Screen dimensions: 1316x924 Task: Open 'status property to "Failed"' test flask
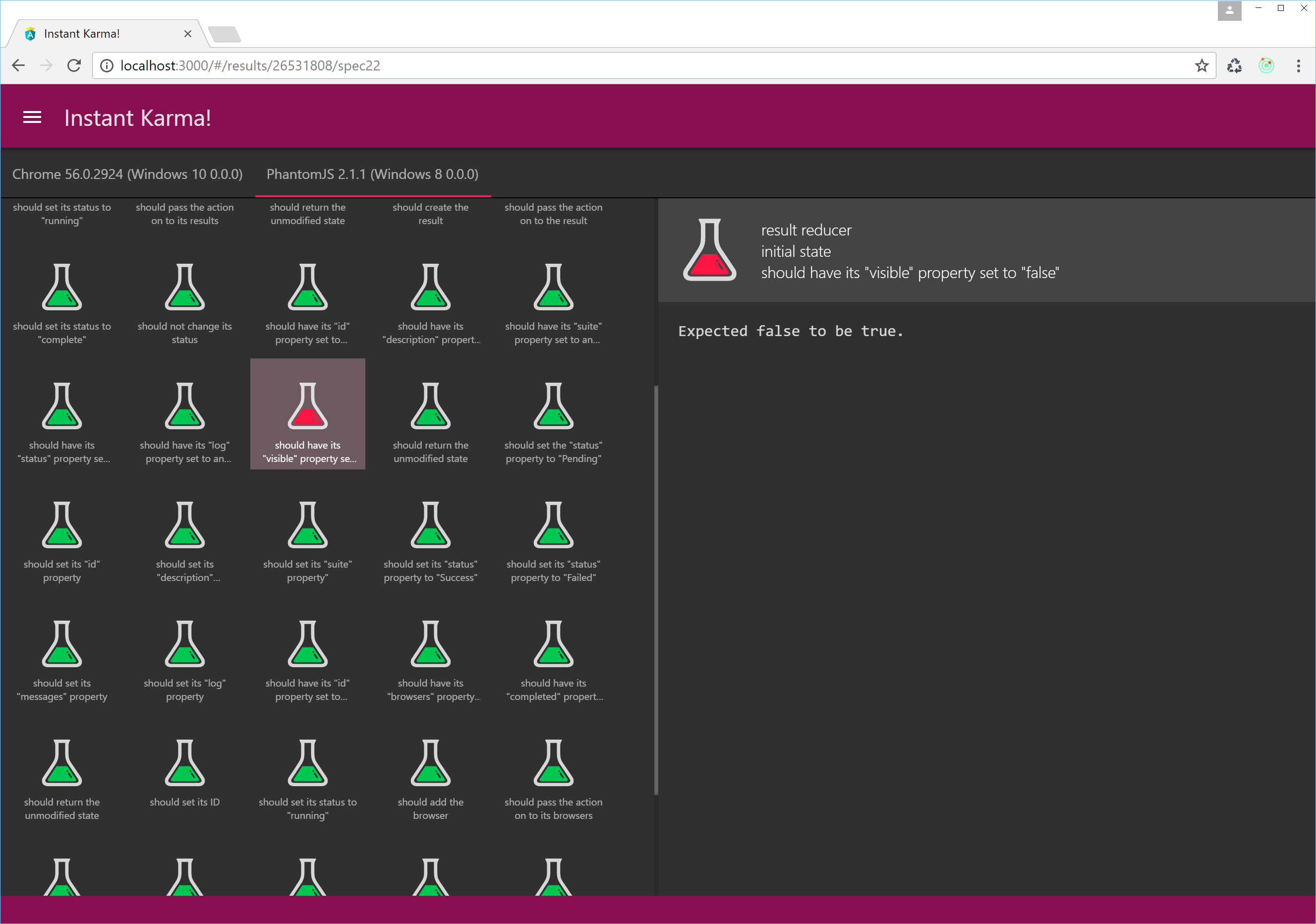[x=553, y=524]
